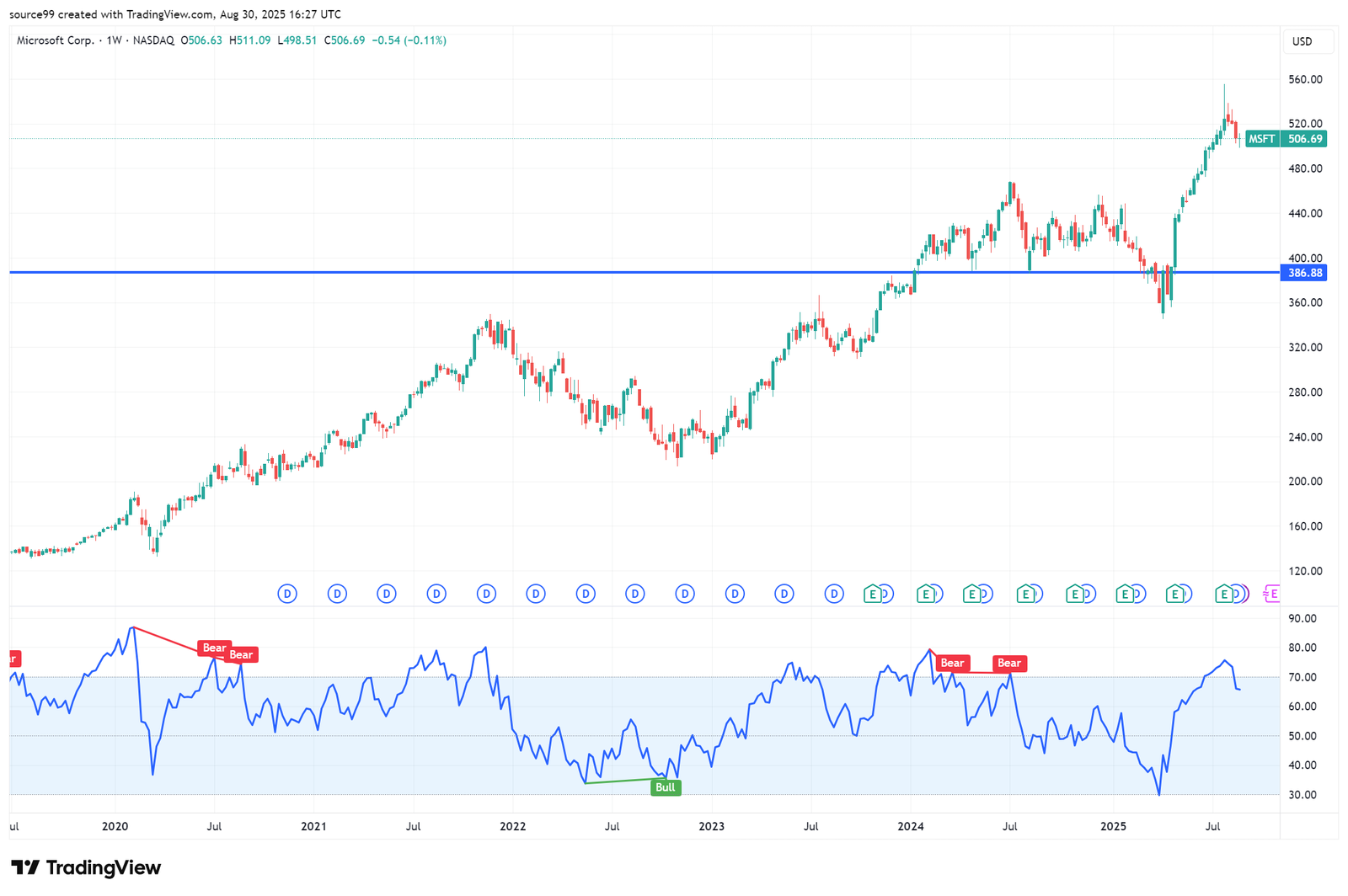The image size is (1348, 896).
Task: Click the low value L498.51
Action: coord(297,40)
